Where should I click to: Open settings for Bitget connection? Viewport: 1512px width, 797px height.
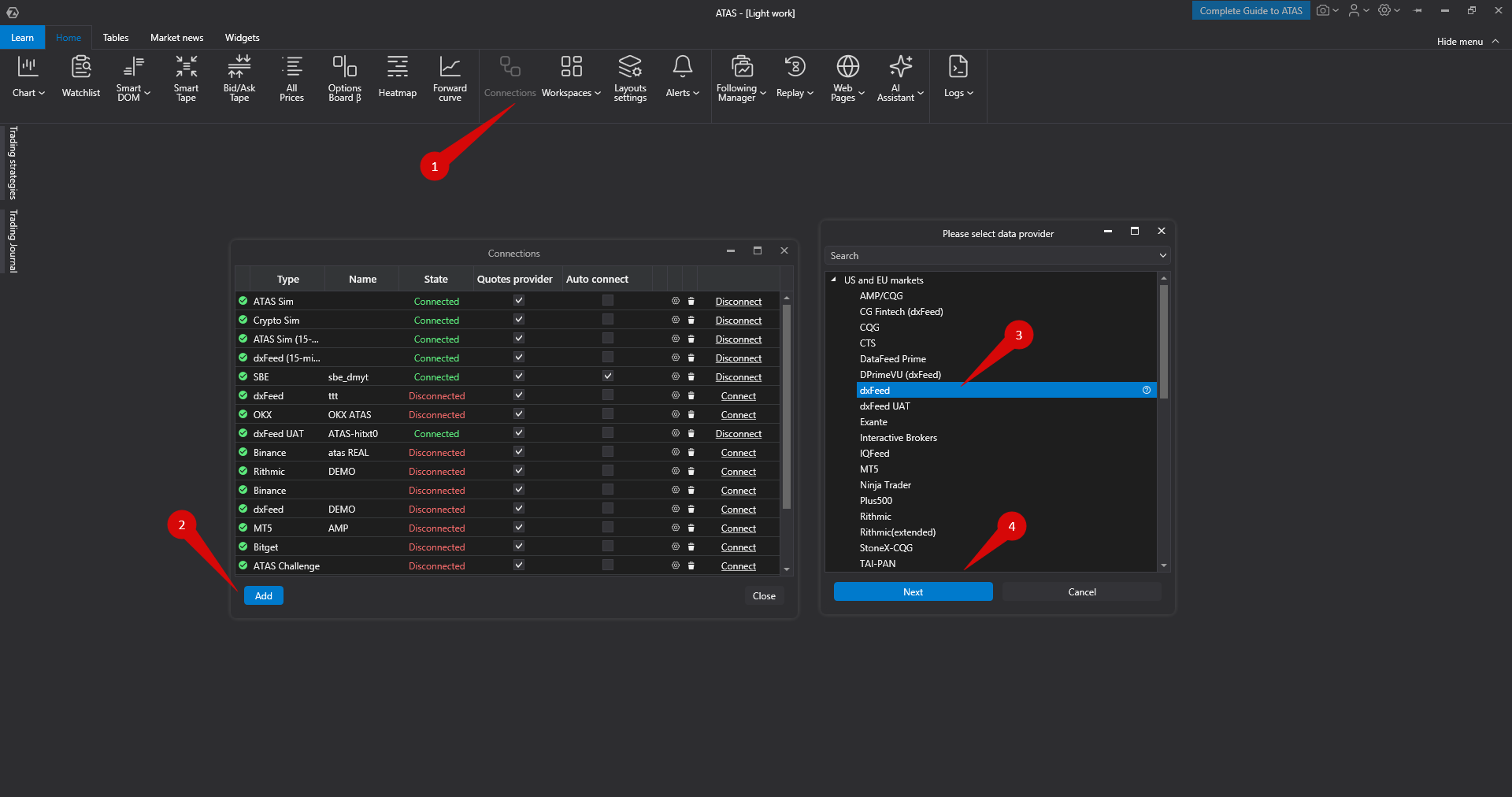pos(675,547)
